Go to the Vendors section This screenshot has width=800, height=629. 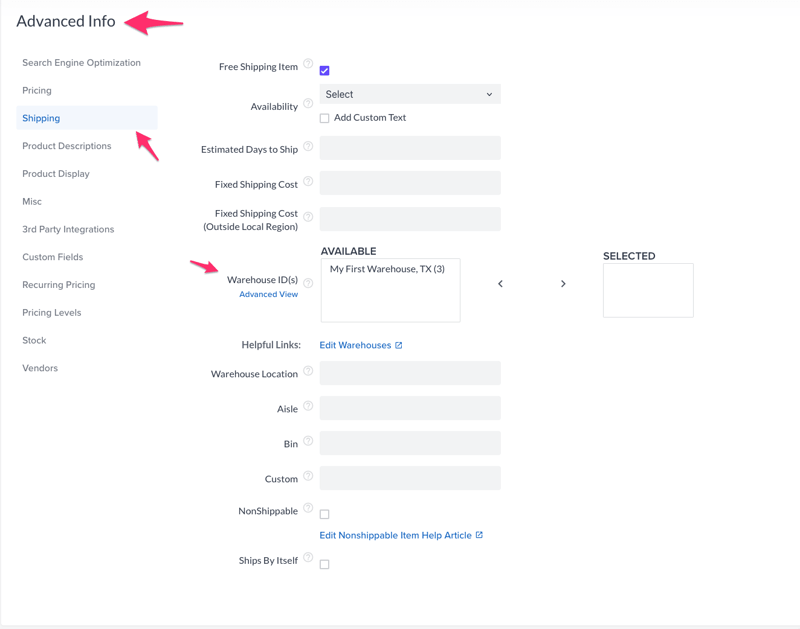coord(40,368)
